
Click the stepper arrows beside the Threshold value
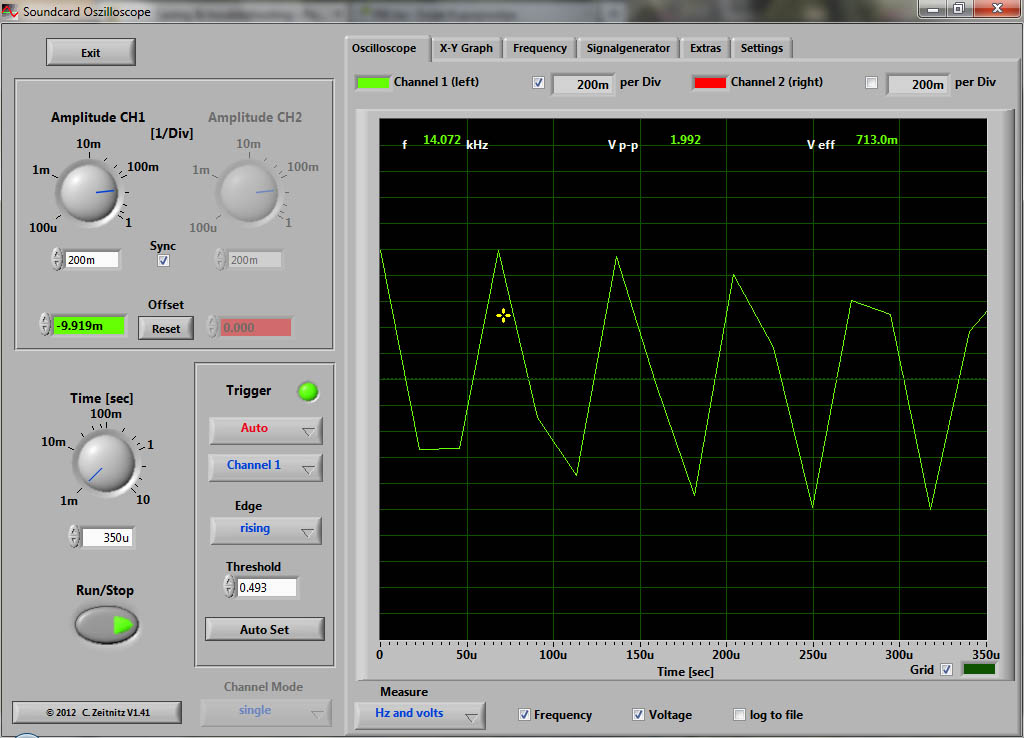[x=228, y=588]
